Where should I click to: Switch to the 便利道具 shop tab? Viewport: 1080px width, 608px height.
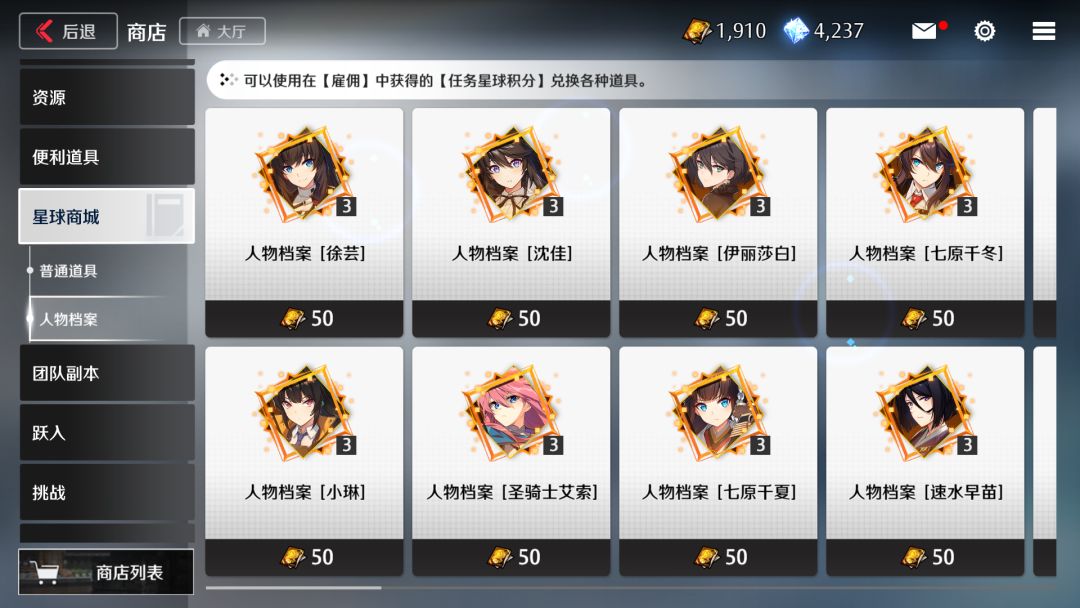[107, 157]
